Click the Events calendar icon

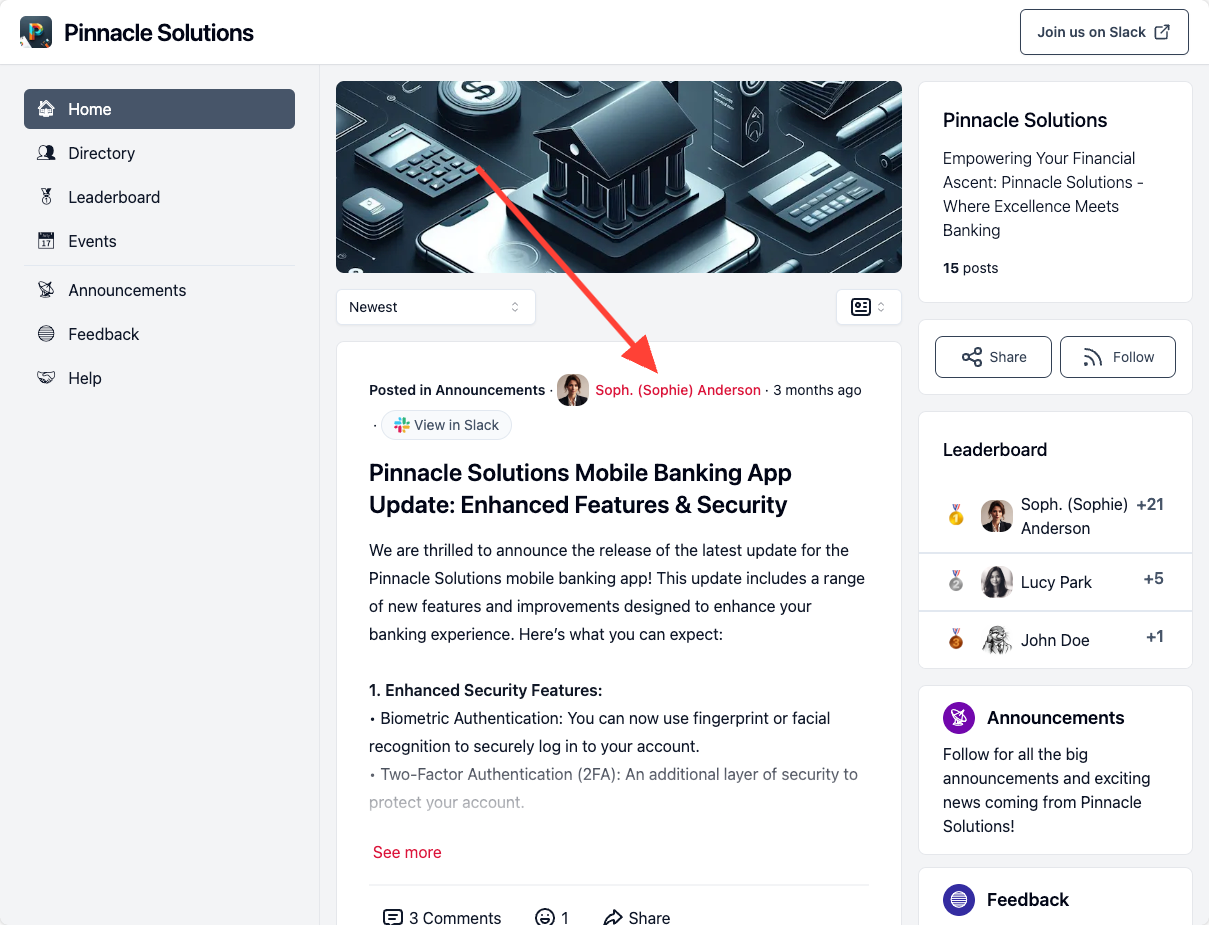[46, 241]
